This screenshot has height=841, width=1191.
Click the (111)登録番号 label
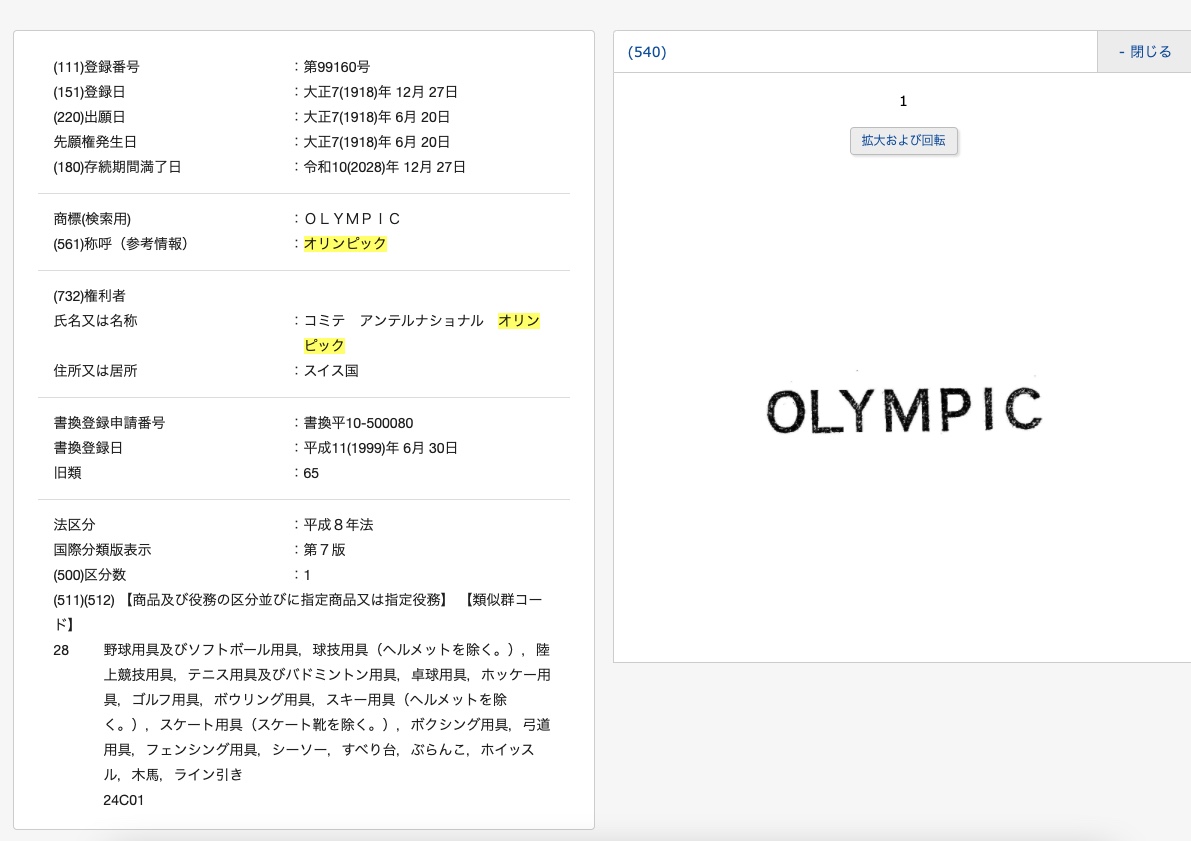96,67
